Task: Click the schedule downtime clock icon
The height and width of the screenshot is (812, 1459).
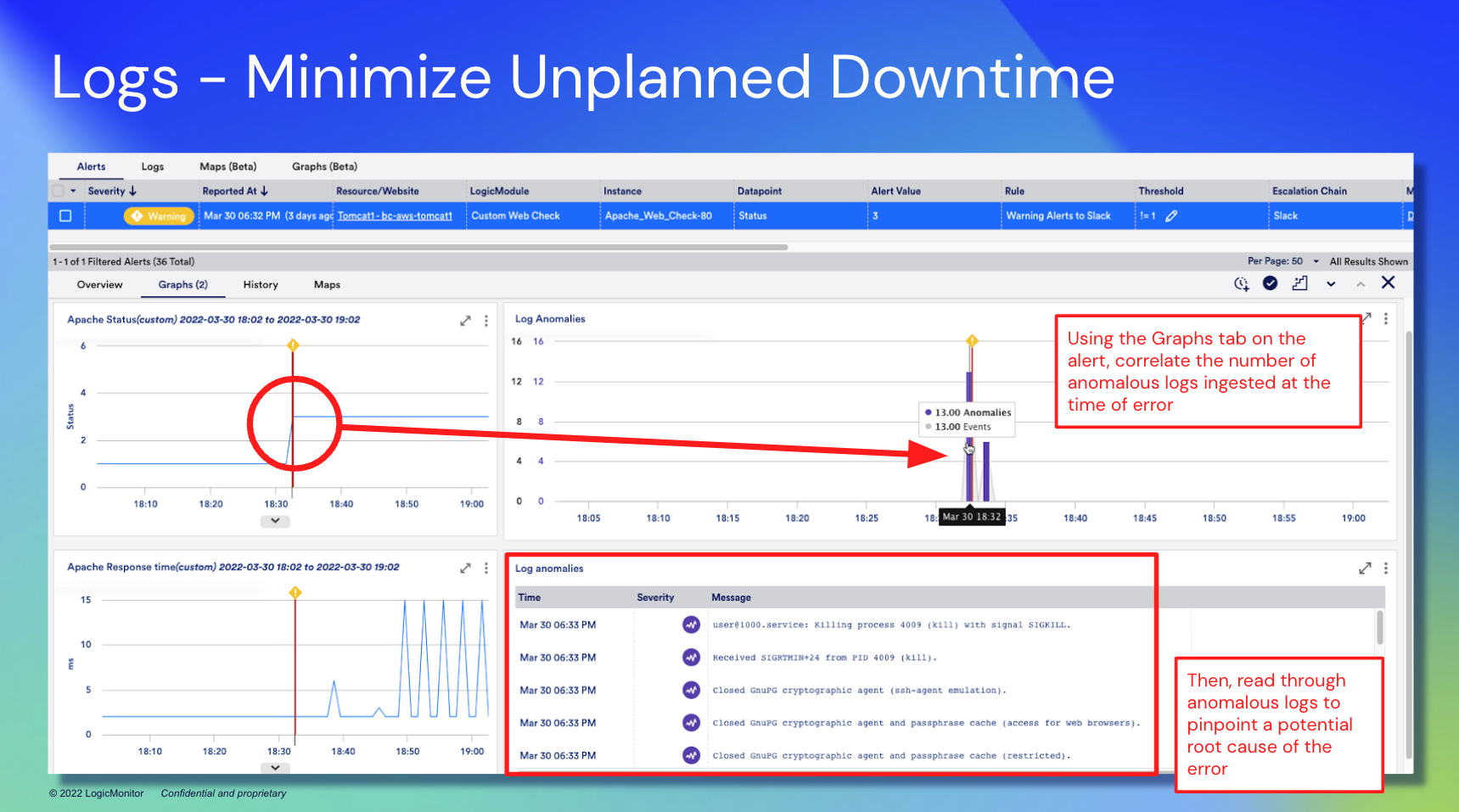Action: pyautogui.click(x=1241, y=283)
